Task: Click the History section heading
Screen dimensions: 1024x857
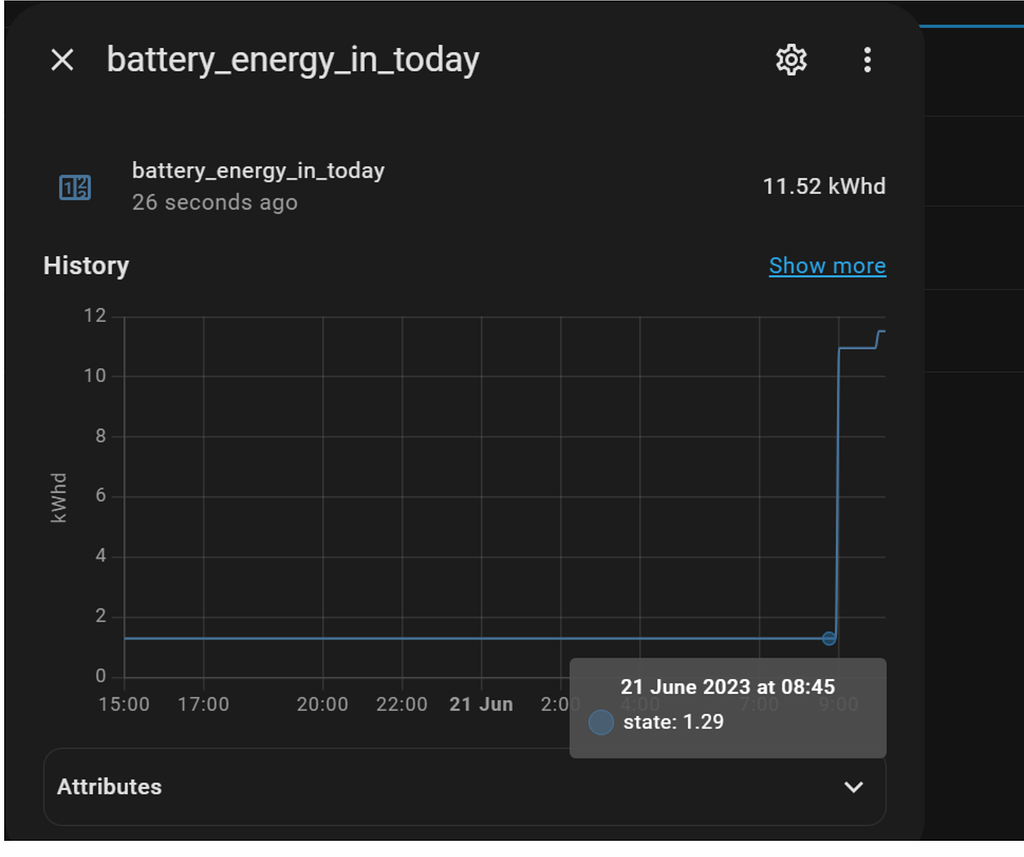Action: click(x=85, y=265)
